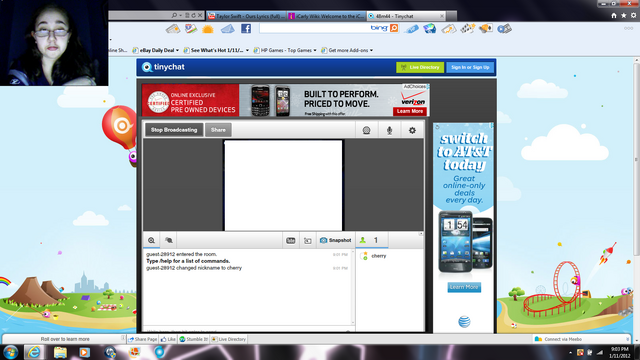Expand the eBay Daily Deal dropdown

[x=177, y=50]
